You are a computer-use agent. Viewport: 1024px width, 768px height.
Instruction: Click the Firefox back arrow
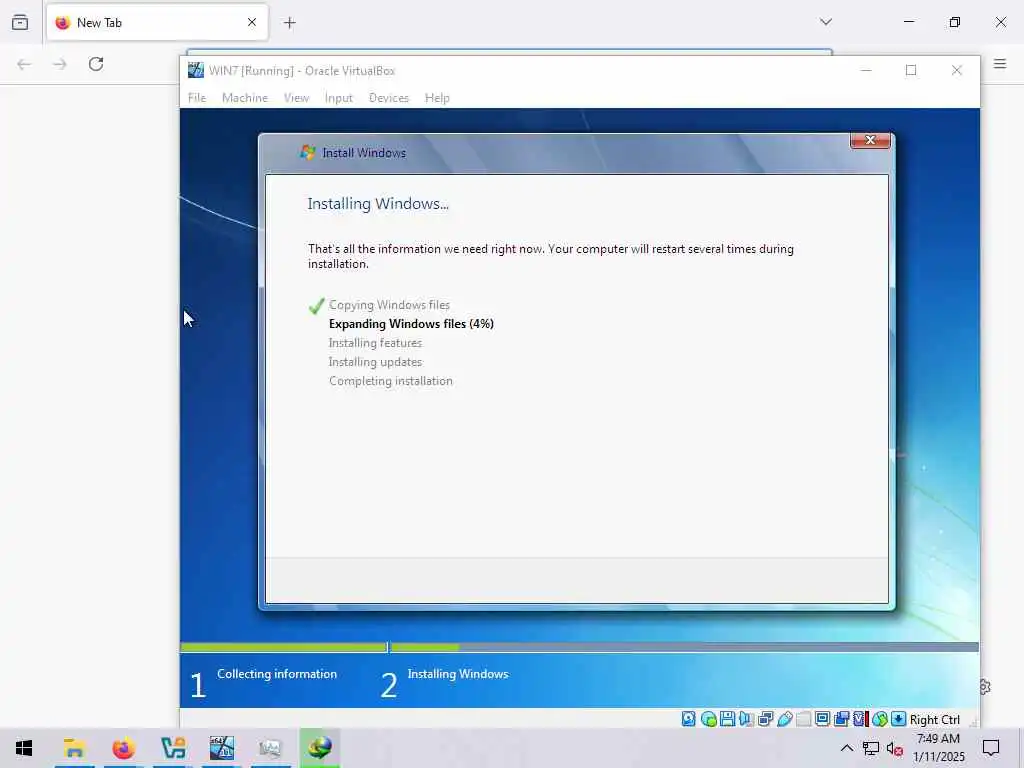point(24,64)
